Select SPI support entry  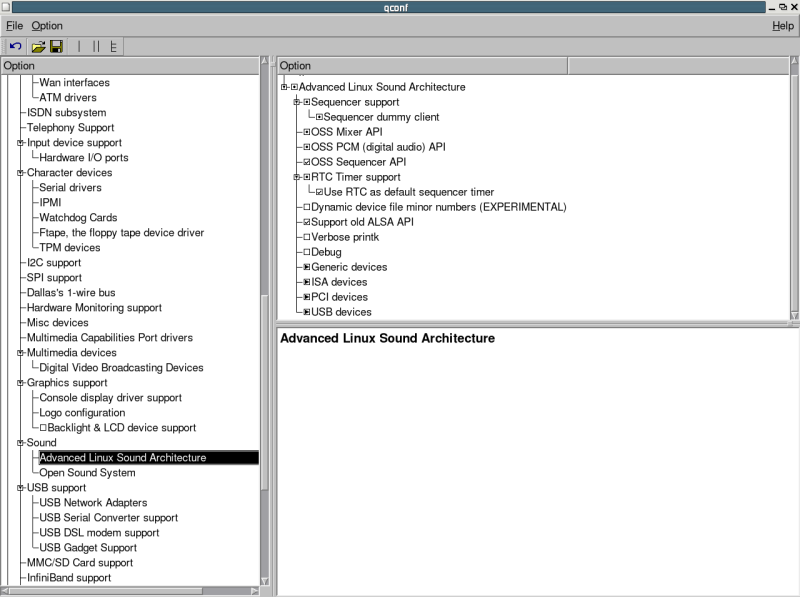(54, 278)
